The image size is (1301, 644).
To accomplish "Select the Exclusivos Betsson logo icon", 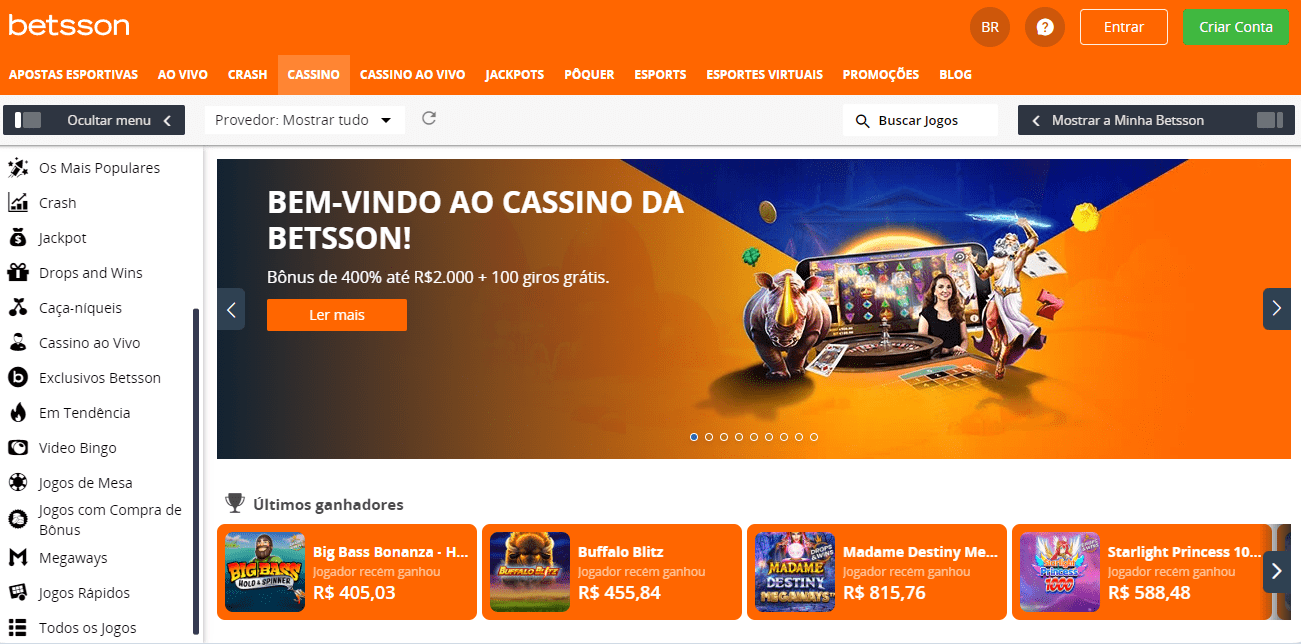I will pos(18,378).
